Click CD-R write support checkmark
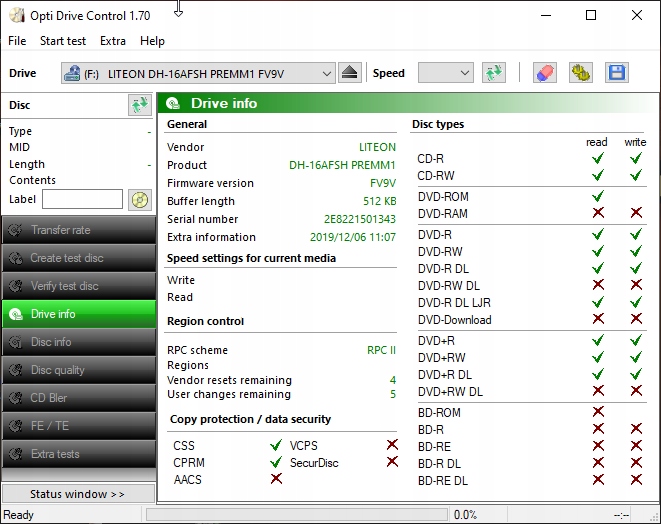This screenshot has width=661, height=524. point(635,159)
